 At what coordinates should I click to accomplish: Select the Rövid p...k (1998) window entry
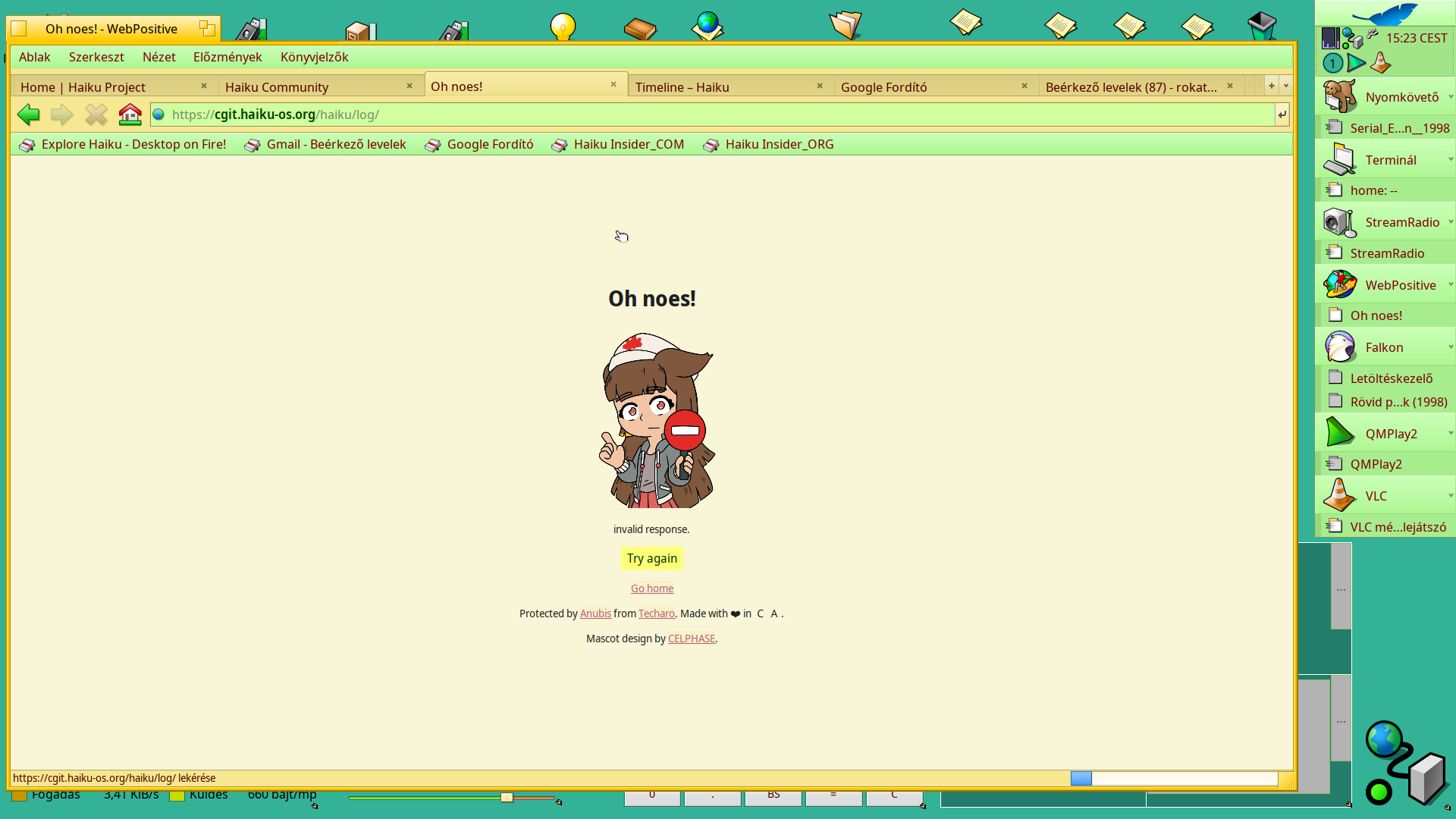1387,402
